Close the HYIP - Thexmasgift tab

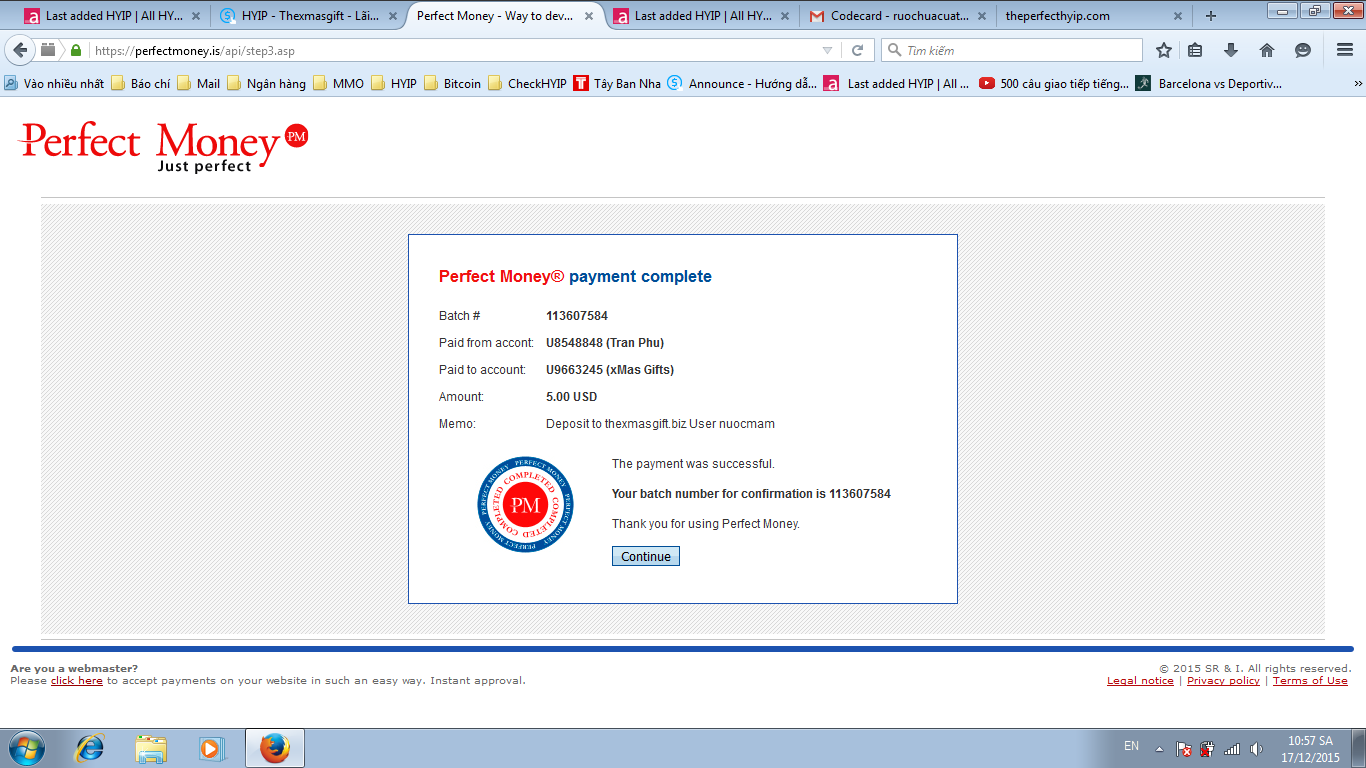[392, 16]
